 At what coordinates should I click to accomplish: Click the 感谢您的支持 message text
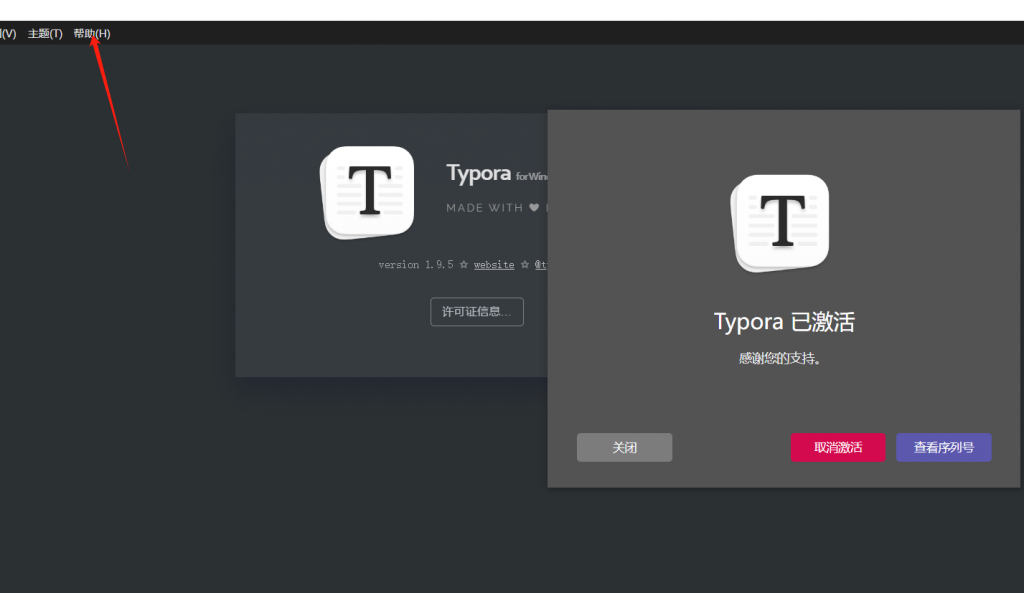pos(779,358)
